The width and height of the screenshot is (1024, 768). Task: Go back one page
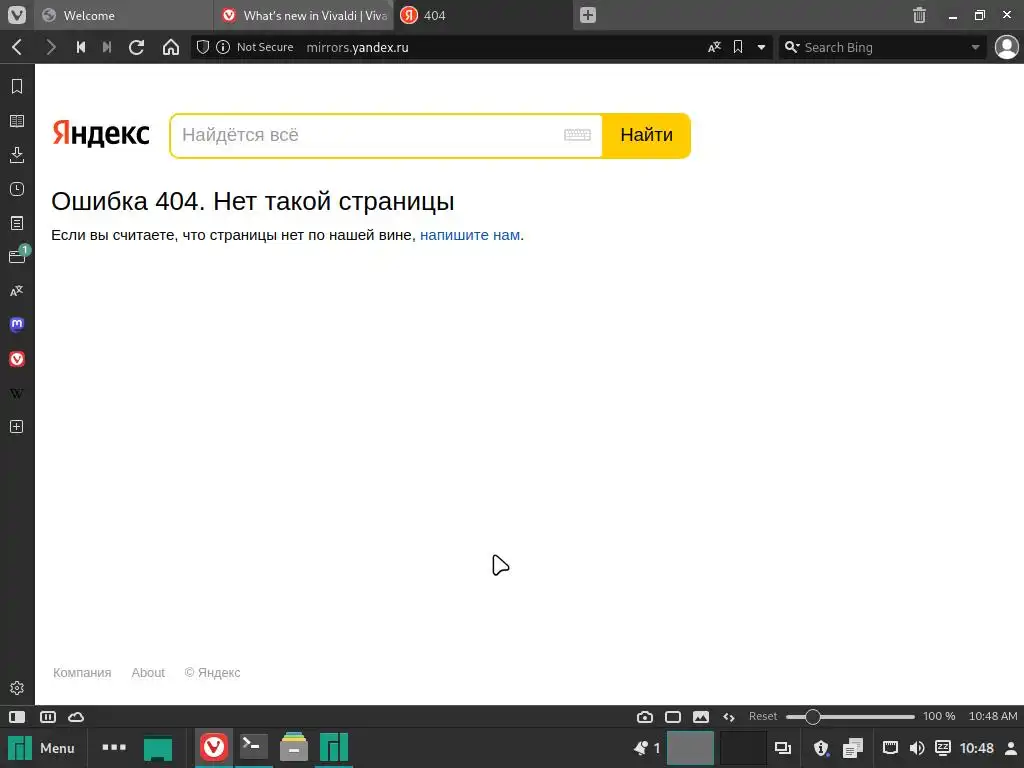pos(18,47)
